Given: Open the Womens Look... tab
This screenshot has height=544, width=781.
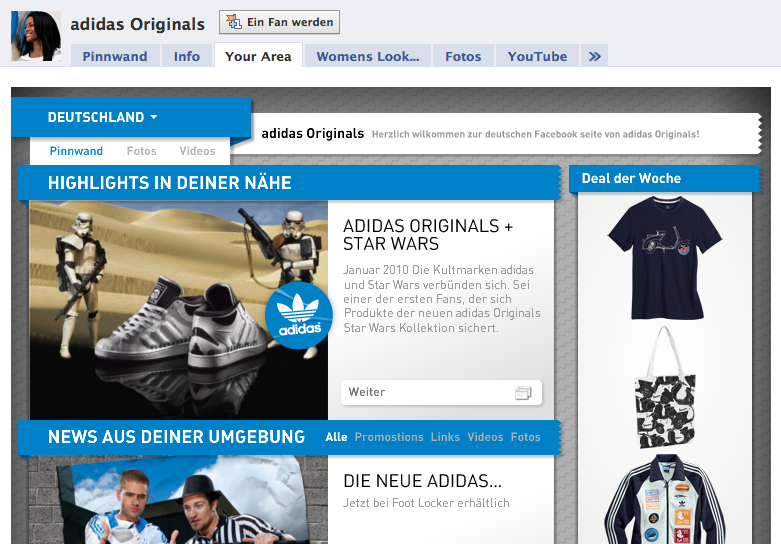Looking at the screenshot, I should tap(368, 56).
